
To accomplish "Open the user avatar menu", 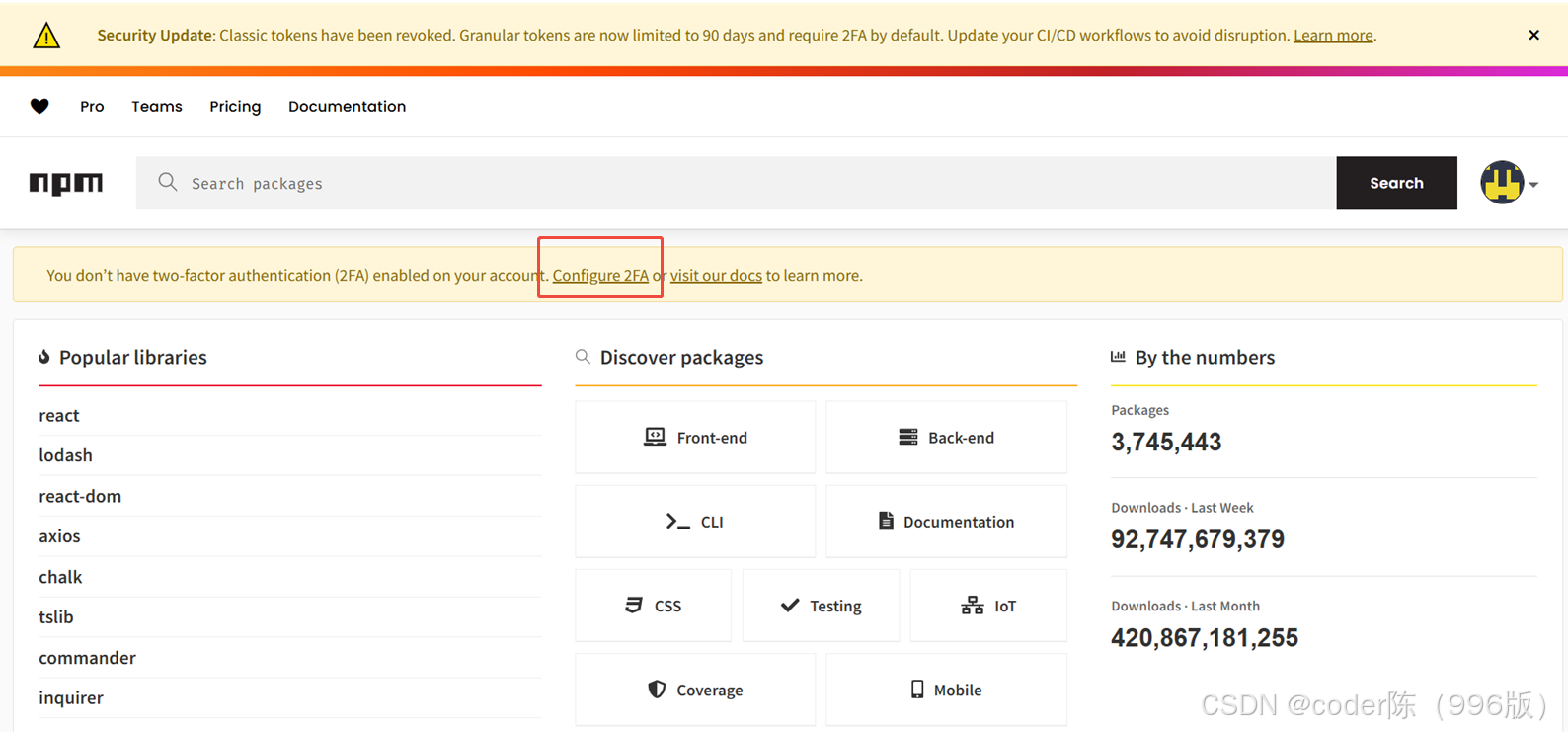I will (x=1502, y=183).
